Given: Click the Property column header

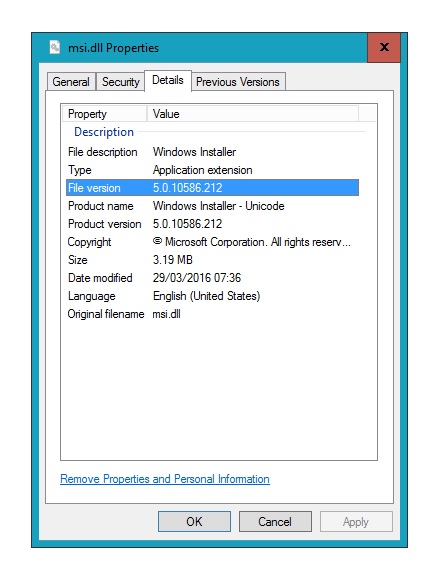Looking at the screenshot, I should pyautogui.click(x=104, y=114).
